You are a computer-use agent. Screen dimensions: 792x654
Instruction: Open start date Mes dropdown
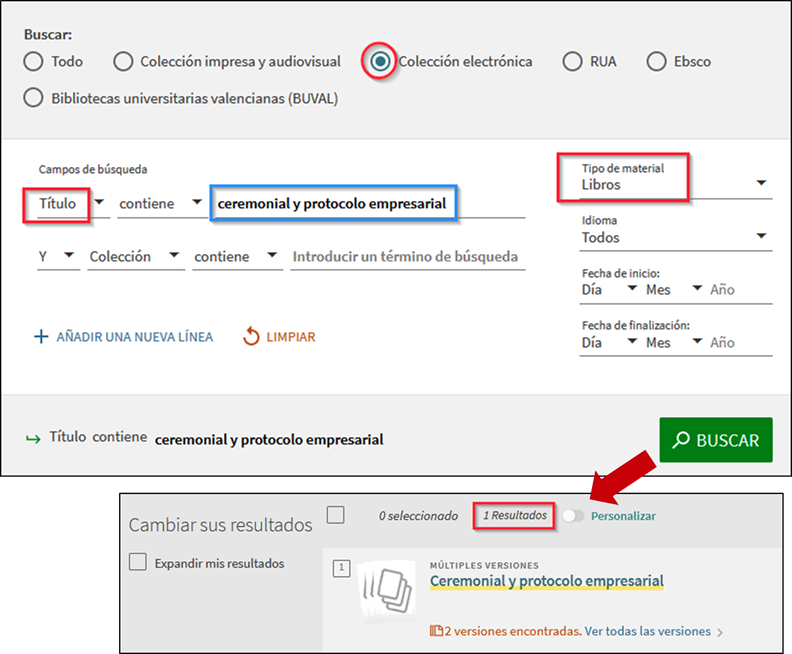coord(675,290)
